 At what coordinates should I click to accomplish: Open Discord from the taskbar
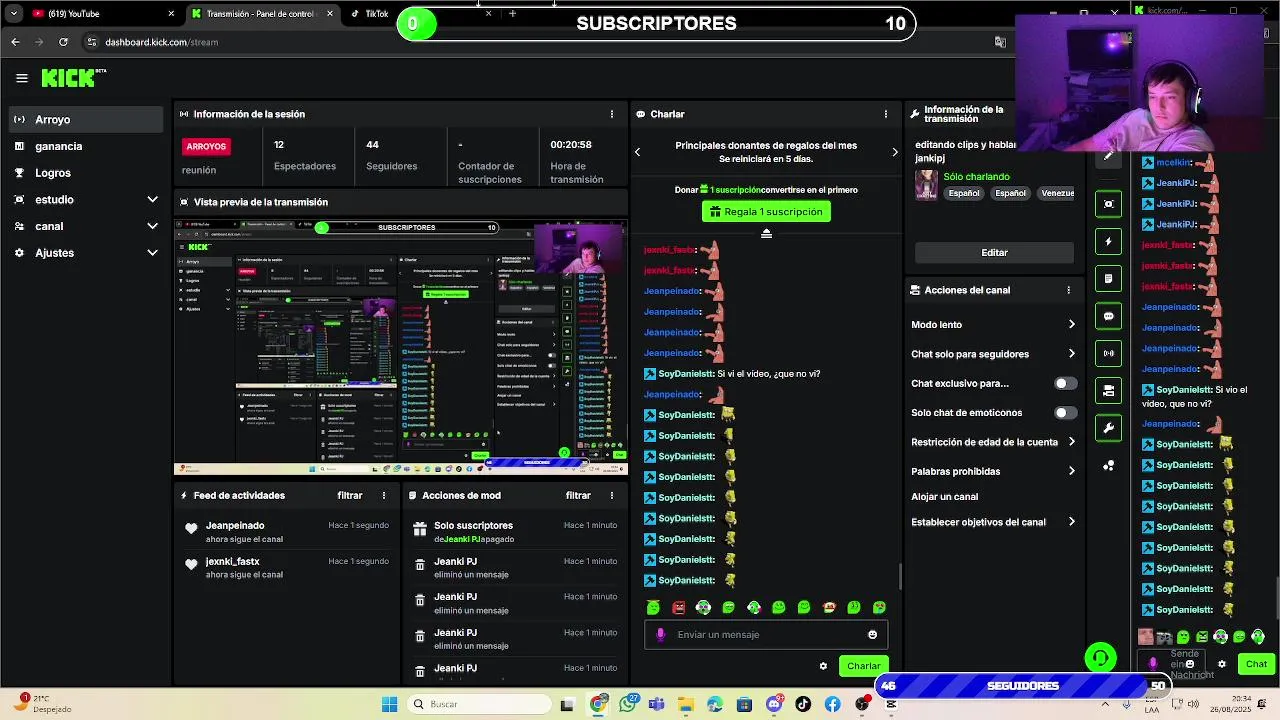774,704
